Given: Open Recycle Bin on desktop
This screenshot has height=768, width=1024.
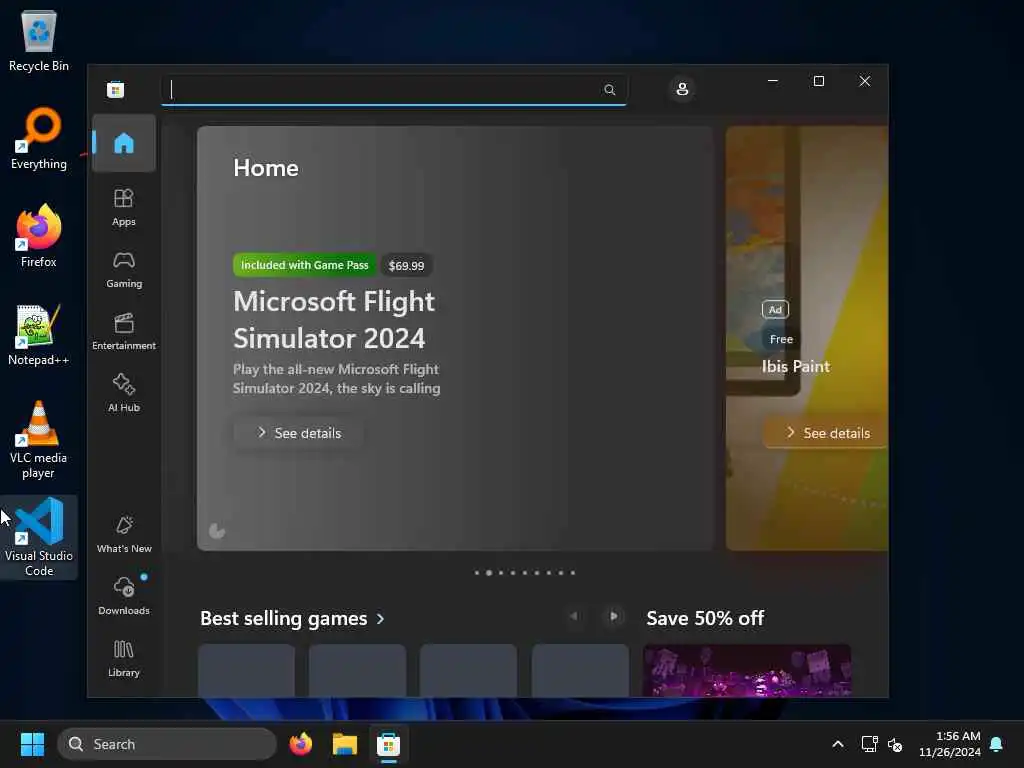Looking at the screenshot, I should coord(39,41).
